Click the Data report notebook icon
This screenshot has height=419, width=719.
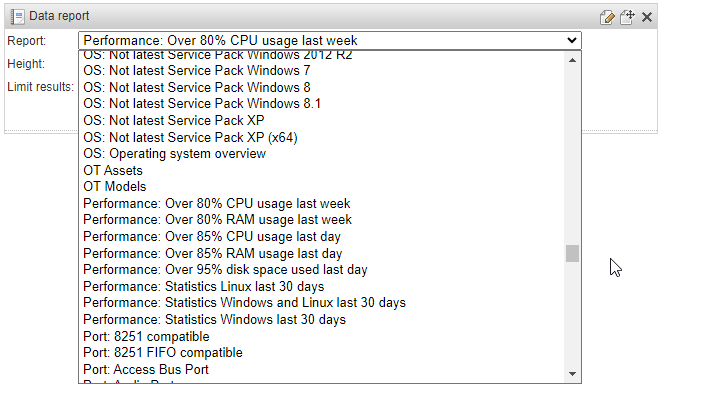pyautogui.click(x=17, y=17)
